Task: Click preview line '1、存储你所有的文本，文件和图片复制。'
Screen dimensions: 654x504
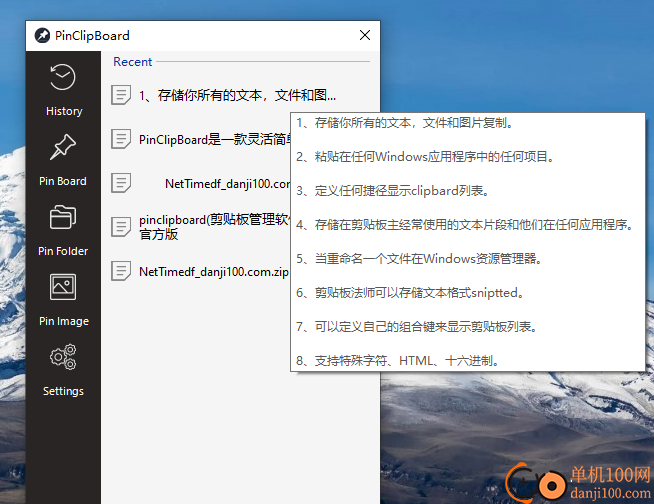Action: point(405,123)
